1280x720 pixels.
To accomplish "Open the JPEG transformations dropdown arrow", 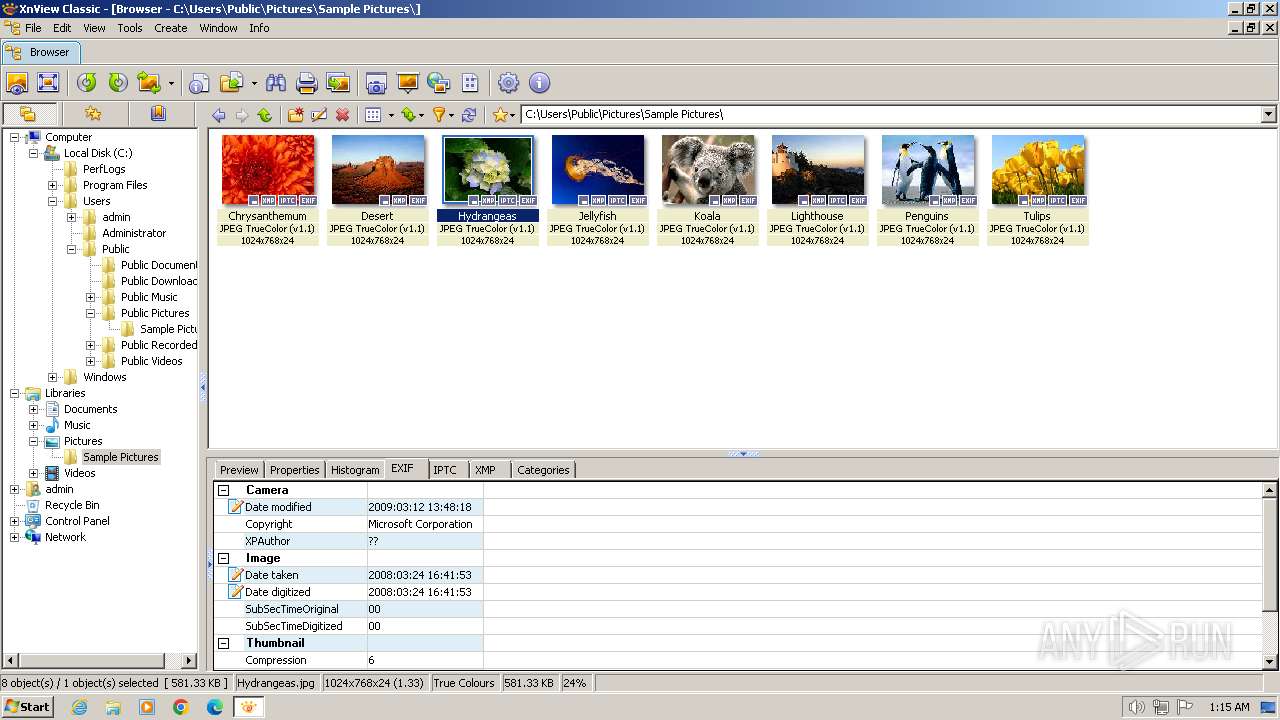I will (171, 83).
